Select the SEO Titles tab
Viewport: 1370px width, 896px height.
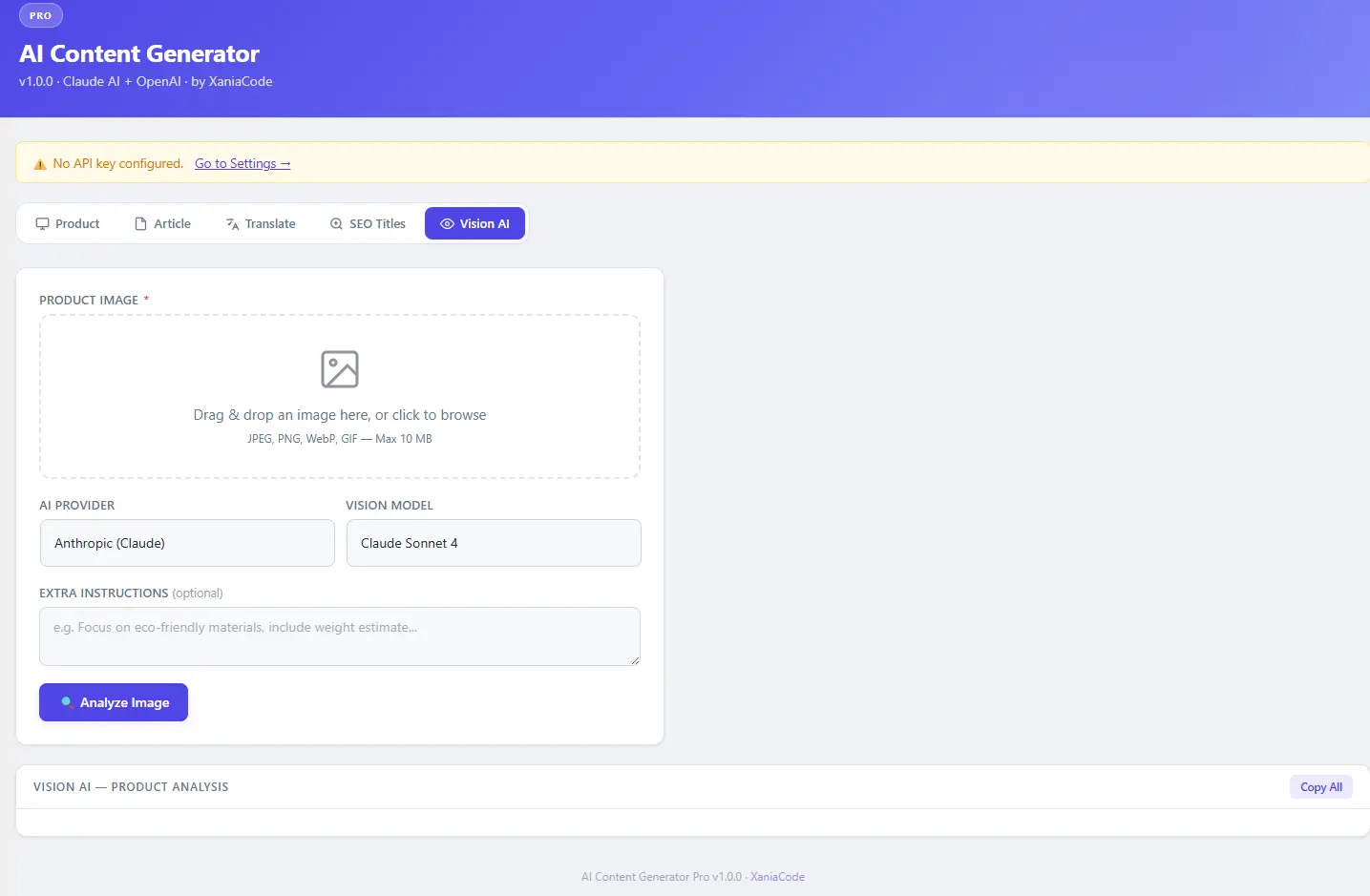368,223
